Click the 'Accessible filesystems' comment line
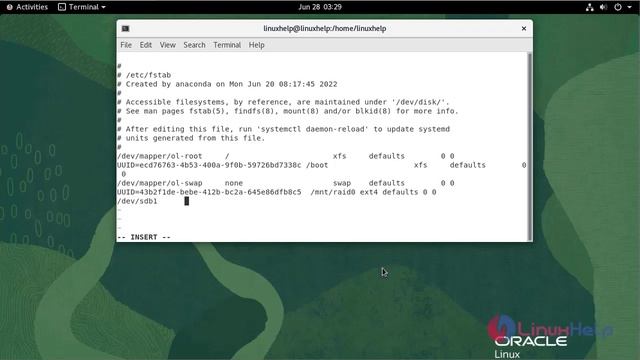The image size is (640, 360). tap(283, 102)
